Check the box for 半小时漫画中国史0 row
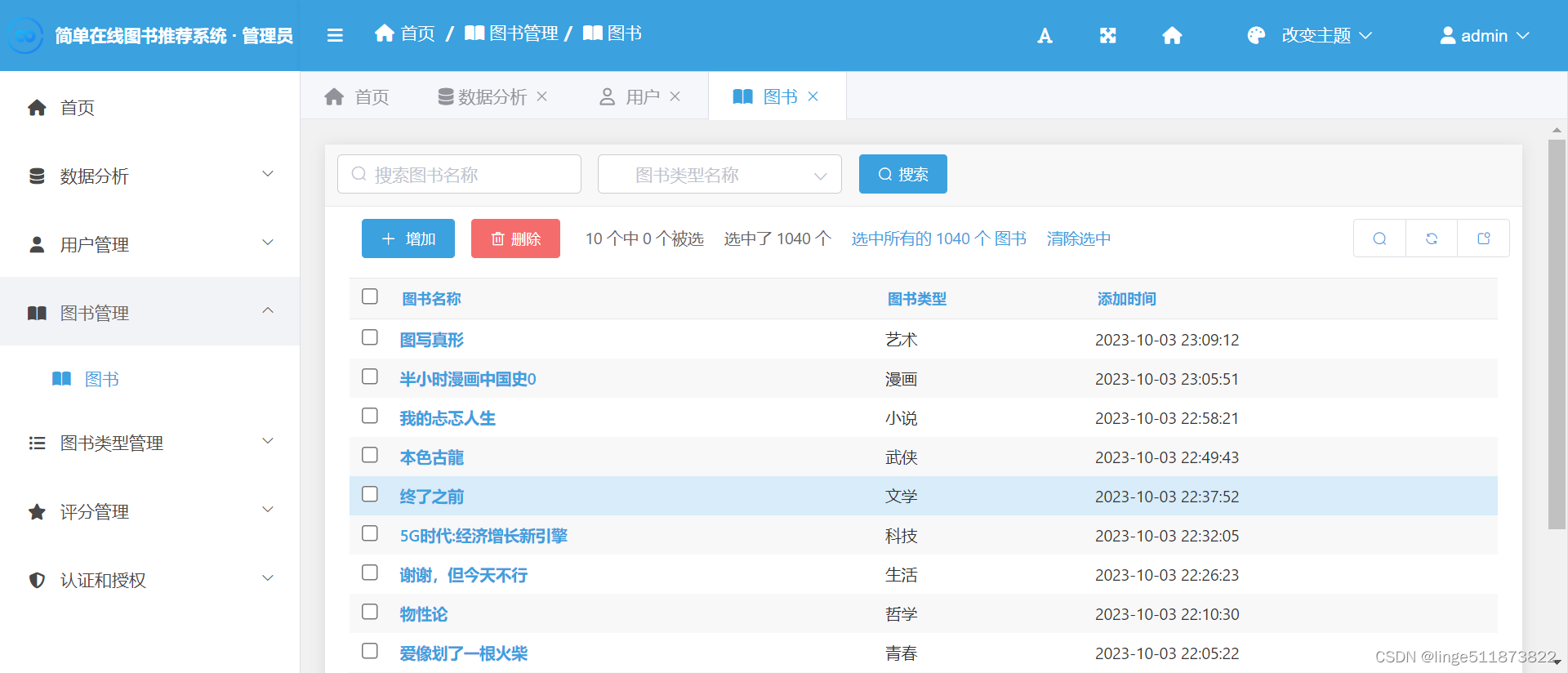The image size is (1568, 673). (370, 376)
